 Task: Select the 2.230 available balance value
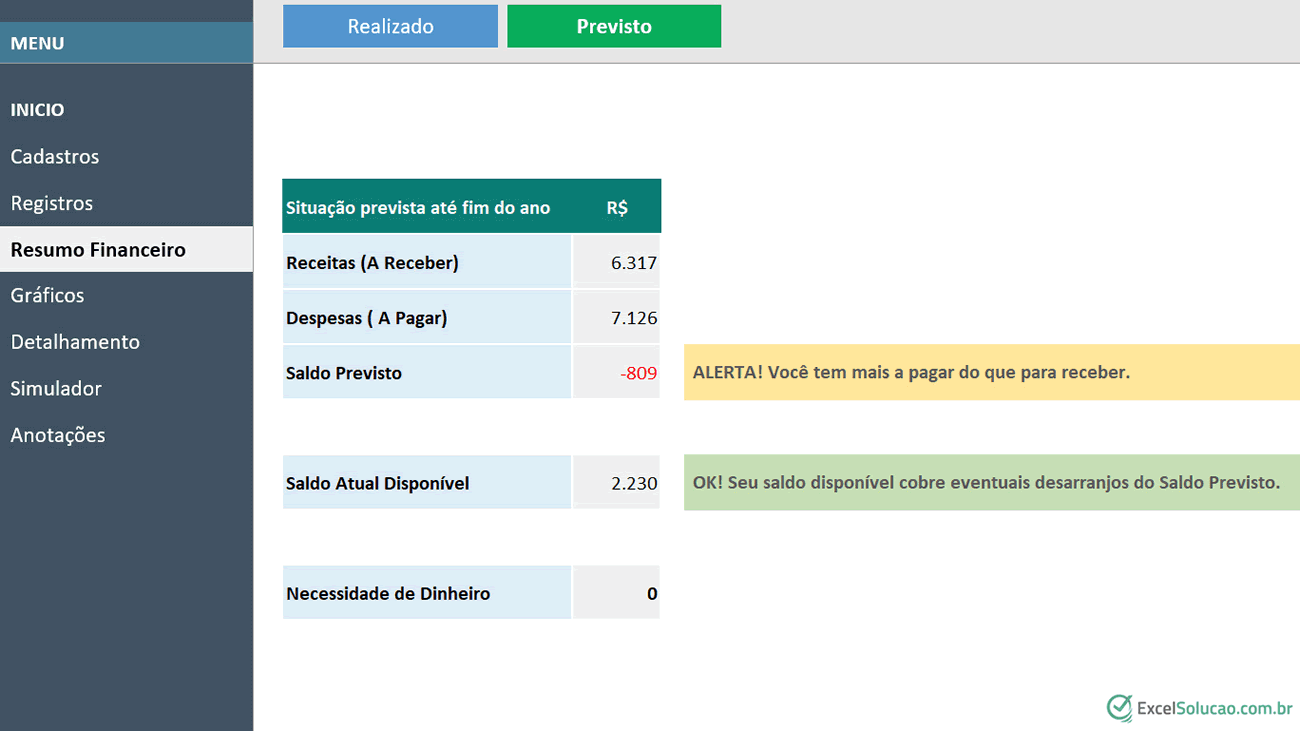click(x=616, y=483)
